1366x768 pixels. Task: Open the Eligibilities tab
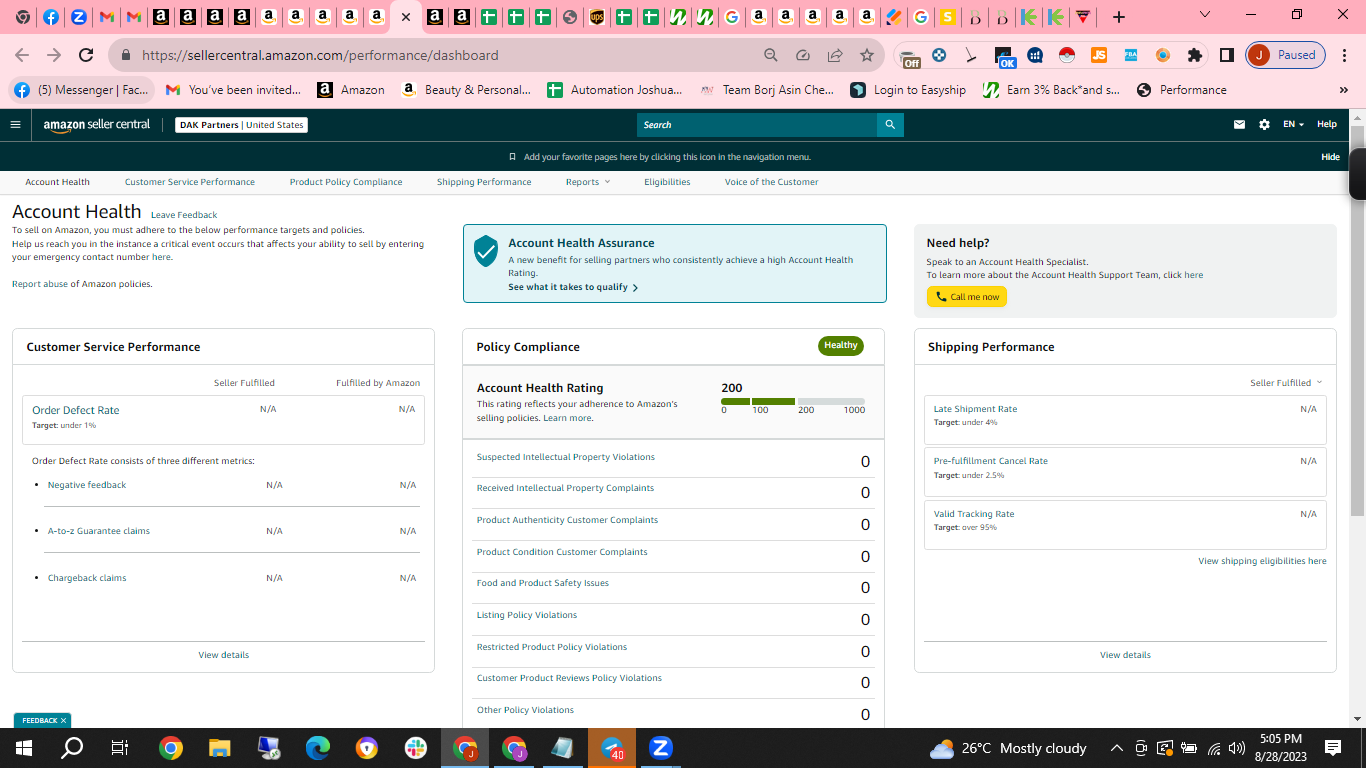(667, 182)
